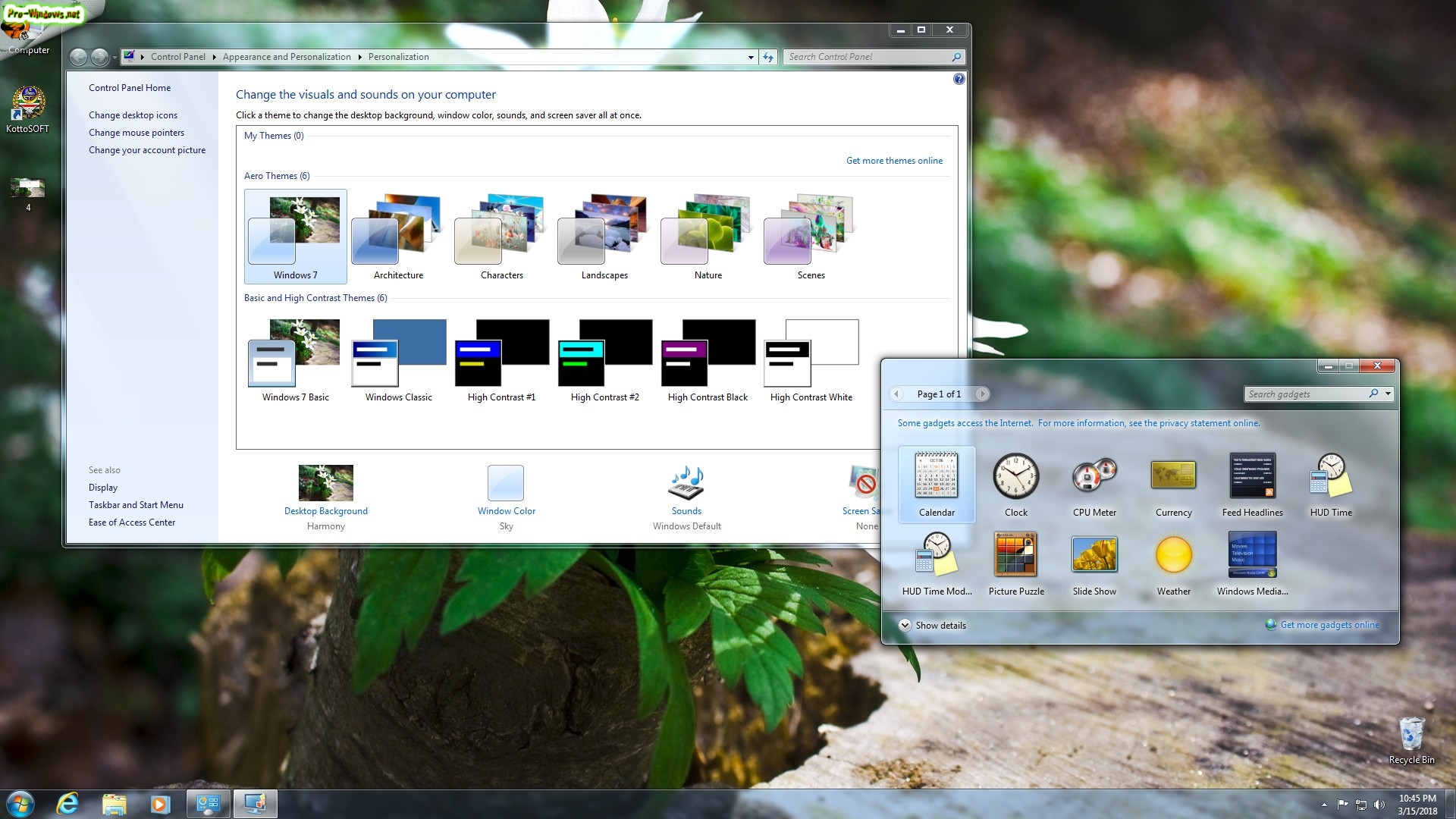The height and width of the screenshot is (819, 1456).
Task: Select the Weather gadget icon
Action: point(1173,555)
